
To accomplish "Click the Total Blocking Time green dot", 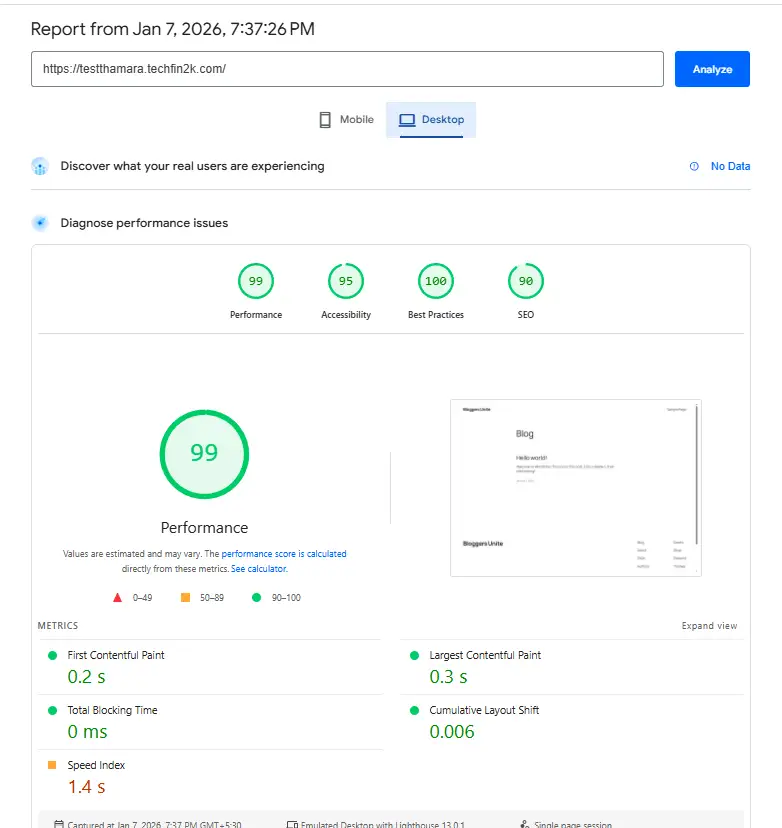I will (x=52, y=710).
